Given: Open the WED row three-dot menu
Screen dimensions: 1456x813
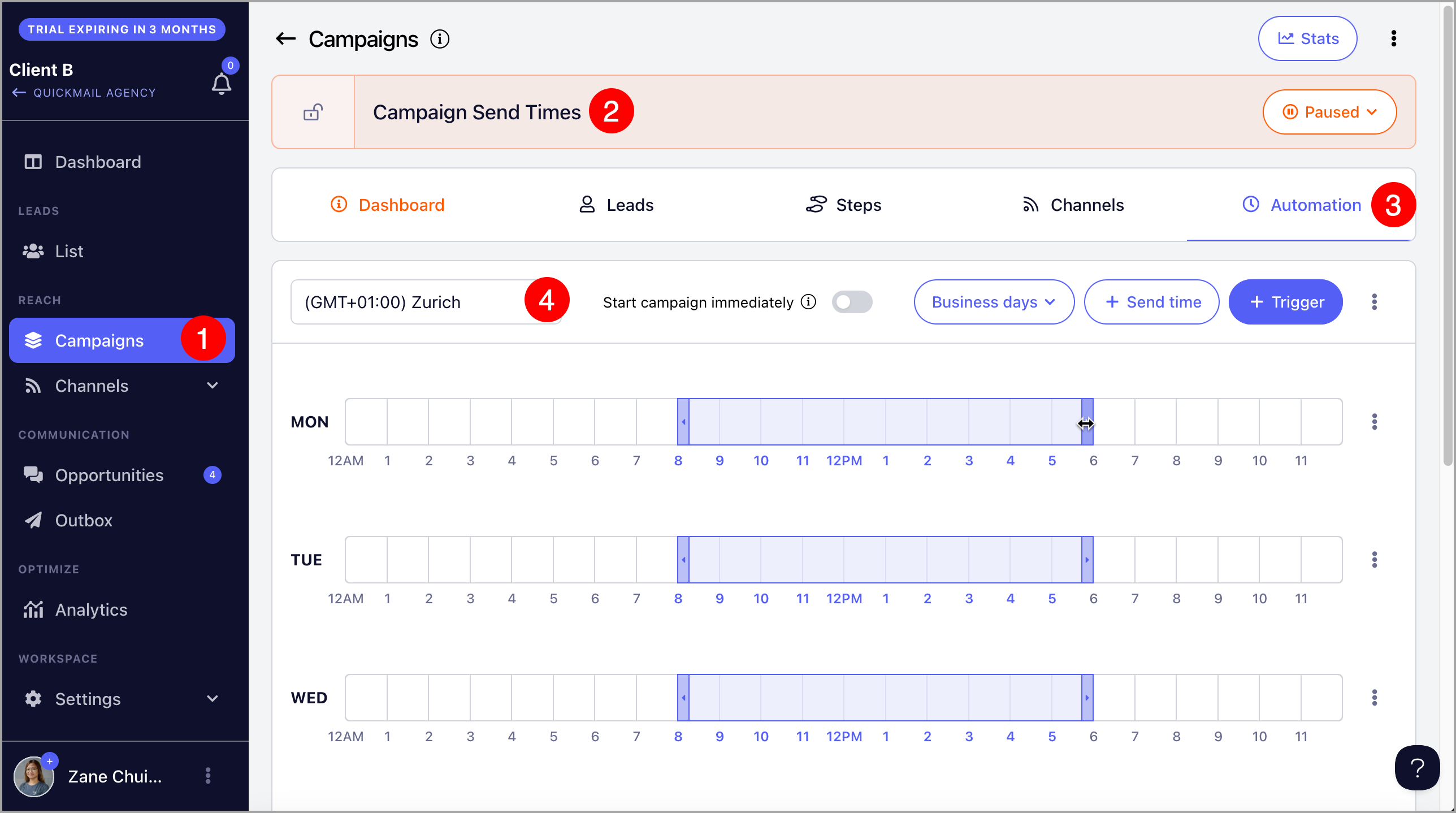Looking at the screenshot, I should coord(1375,698).
